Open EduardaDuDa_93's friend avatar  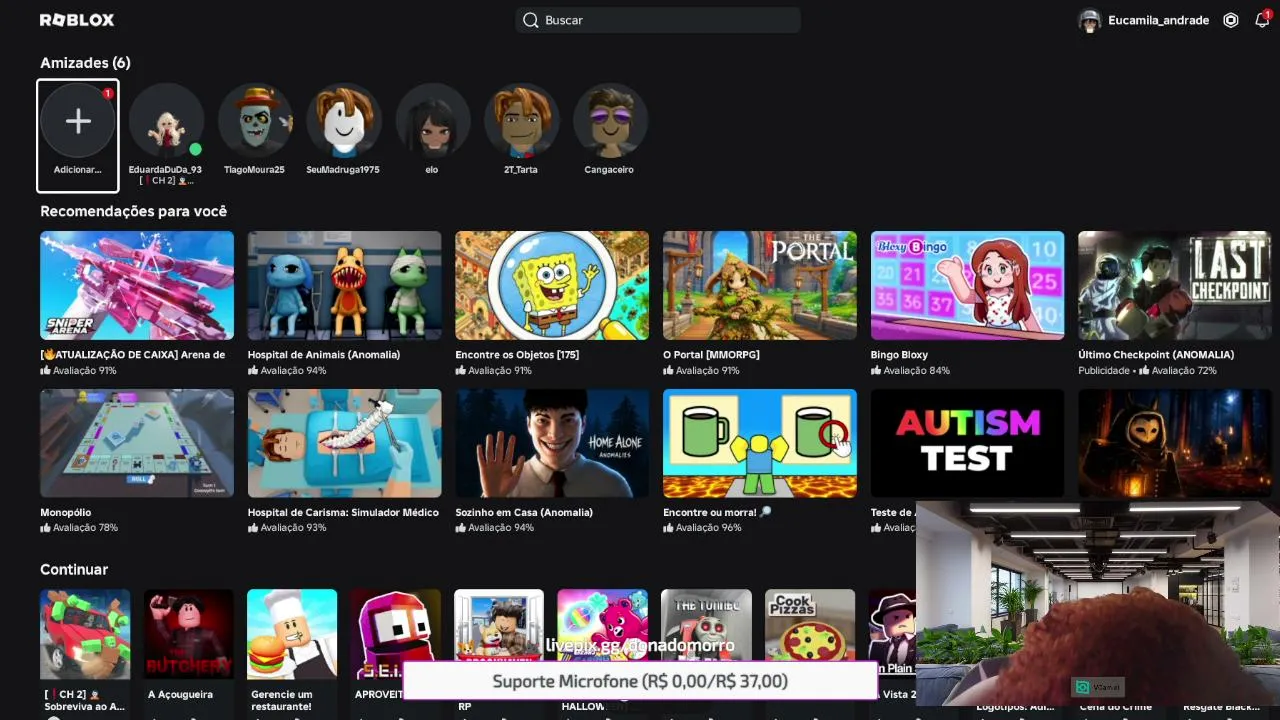tap(166, 121)
